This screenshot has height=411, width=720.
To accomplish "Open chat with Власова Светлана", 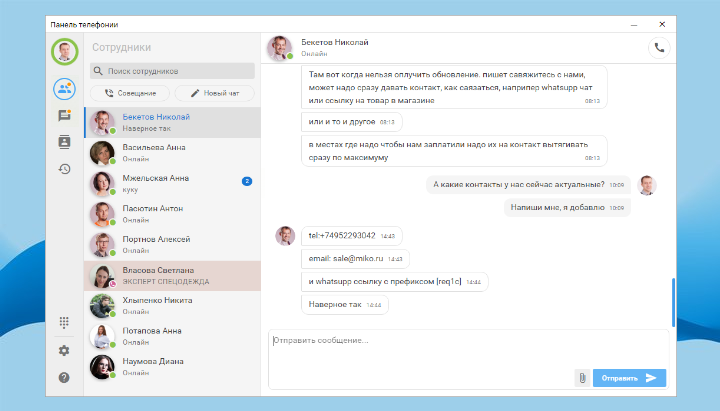I will (x=168, y=275).
